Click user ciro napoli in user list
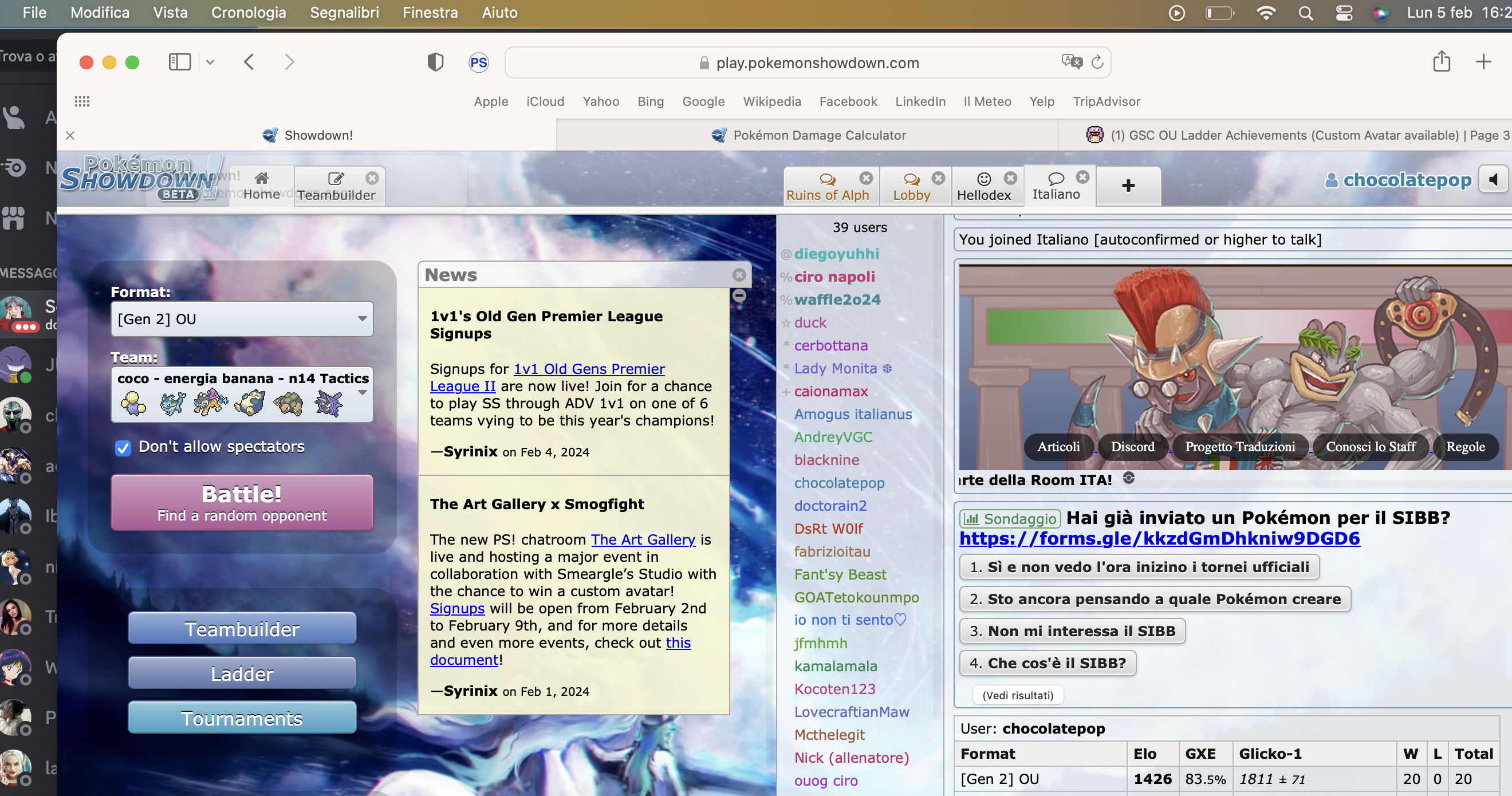The width and height of the screenshot is (1512, 796). (834, 277)
